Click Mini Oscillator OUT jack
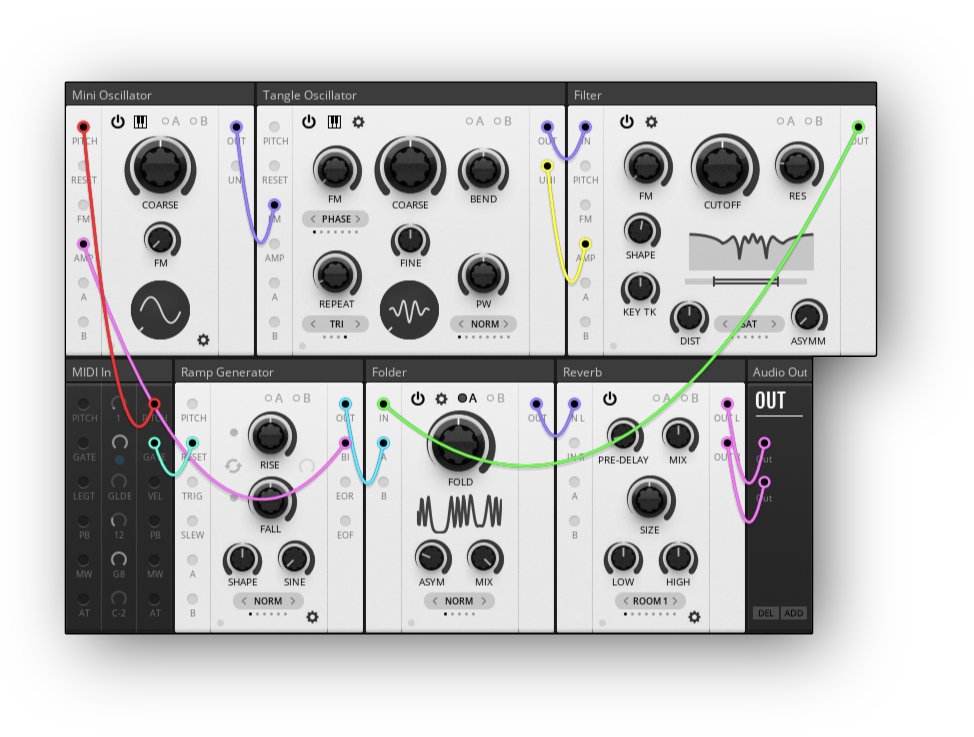This screenshot has height=737, width=974. click(236, 127)
